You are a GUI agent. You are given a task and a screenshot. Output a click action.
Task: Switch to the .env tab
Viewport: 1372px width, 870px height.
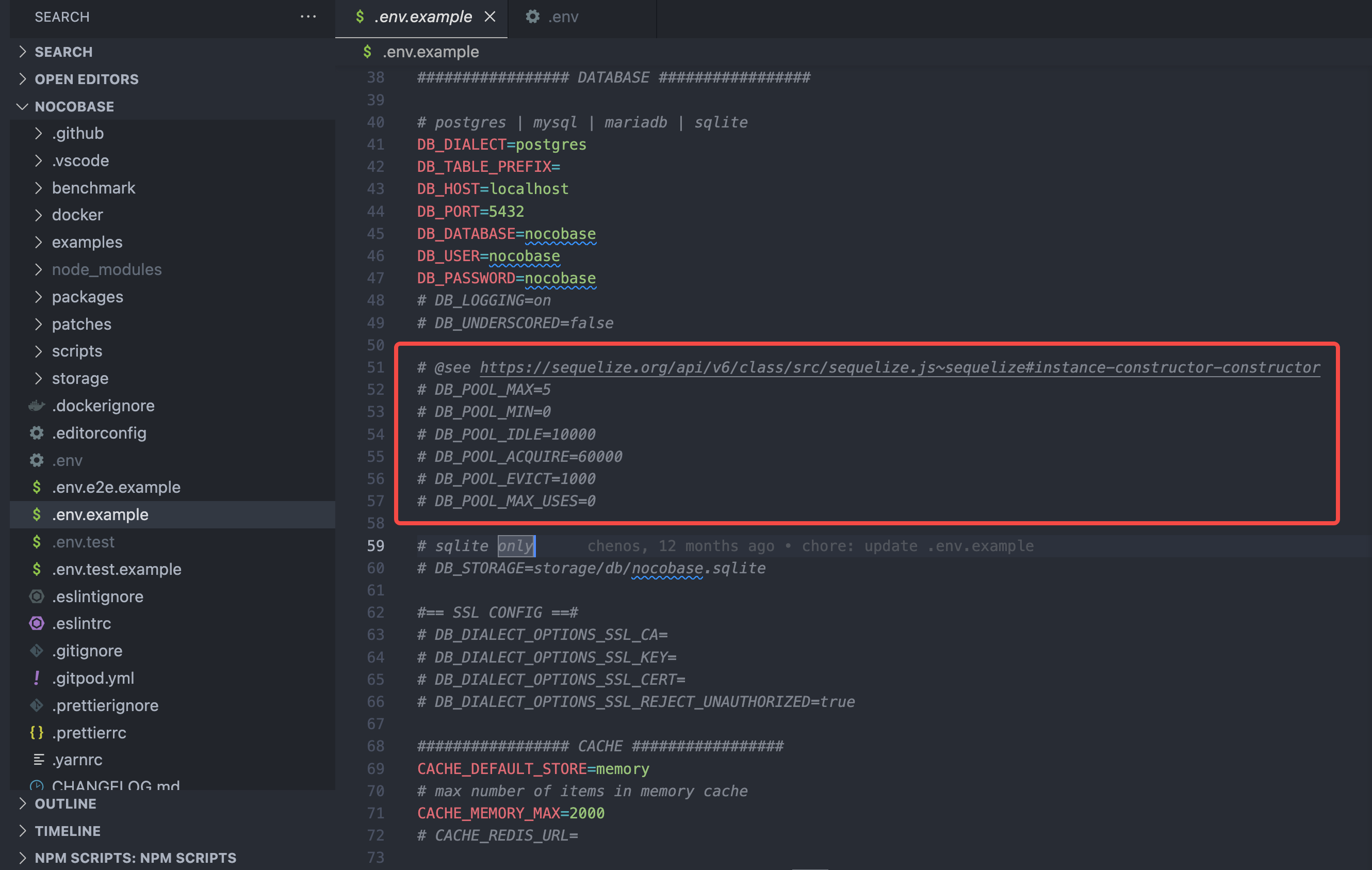pos(563,17)
